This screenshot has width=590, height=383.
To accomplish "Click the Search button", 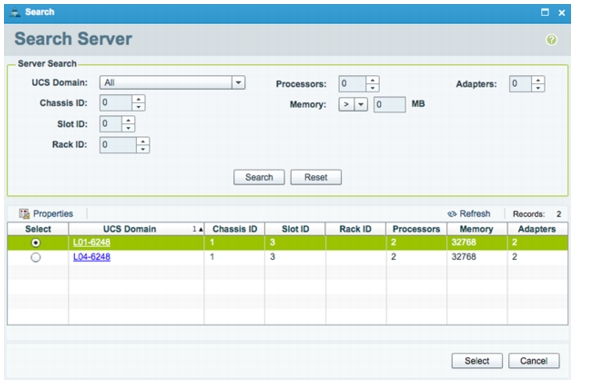I will 259,177.
